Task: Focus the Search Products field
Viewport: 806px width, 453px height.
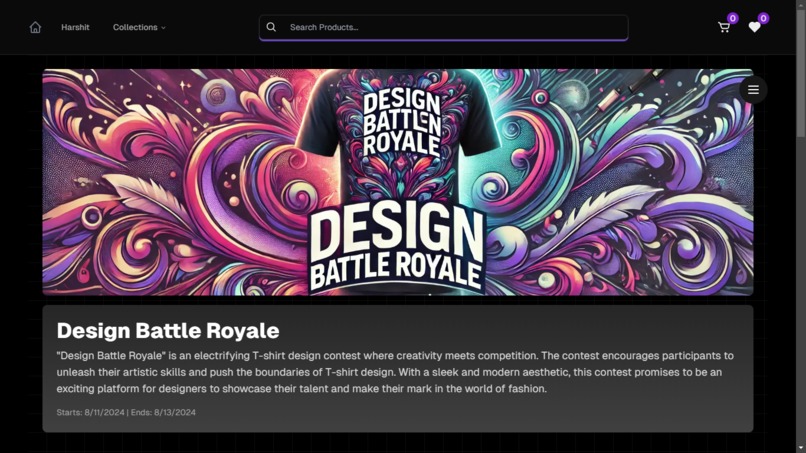Action: coord(443,27)
